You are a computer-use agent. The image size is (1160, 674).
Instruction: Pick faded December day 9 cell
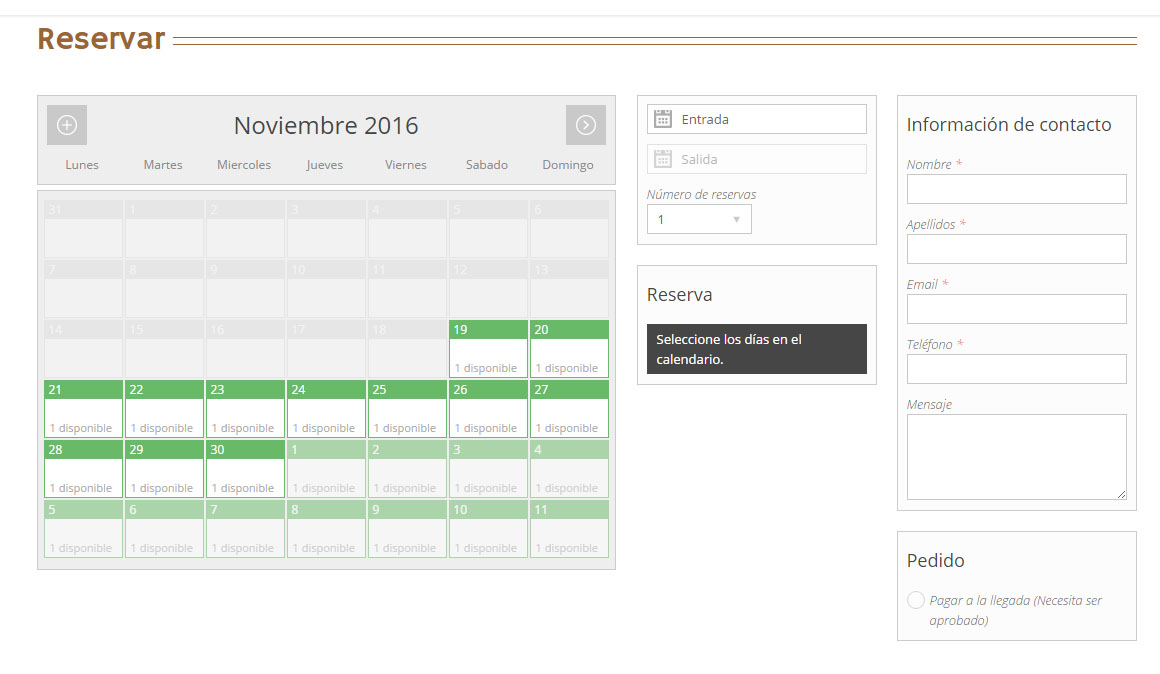pyautogui.click(x=408, y=529)
